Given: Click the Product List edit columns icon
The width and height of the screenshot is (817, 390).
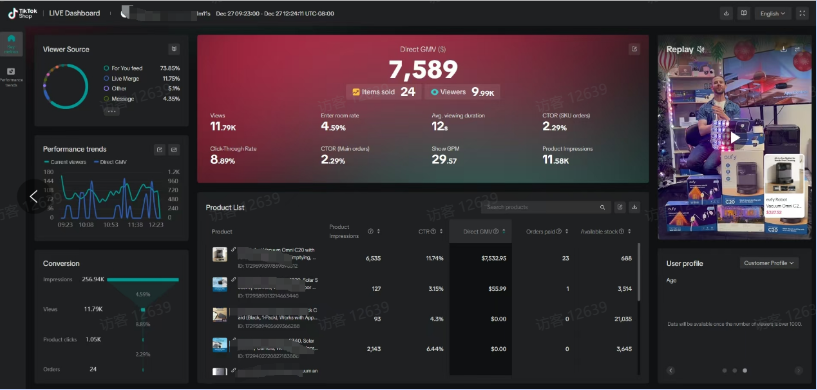Looking at the screenshot, I should (620, 207).
